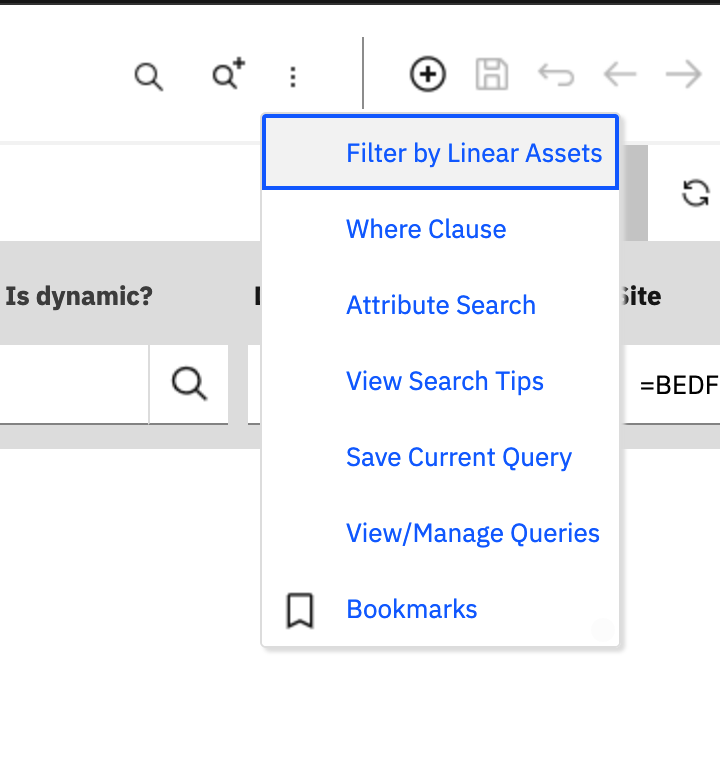Click the floppy disk save icon

[x=491, y=75]
